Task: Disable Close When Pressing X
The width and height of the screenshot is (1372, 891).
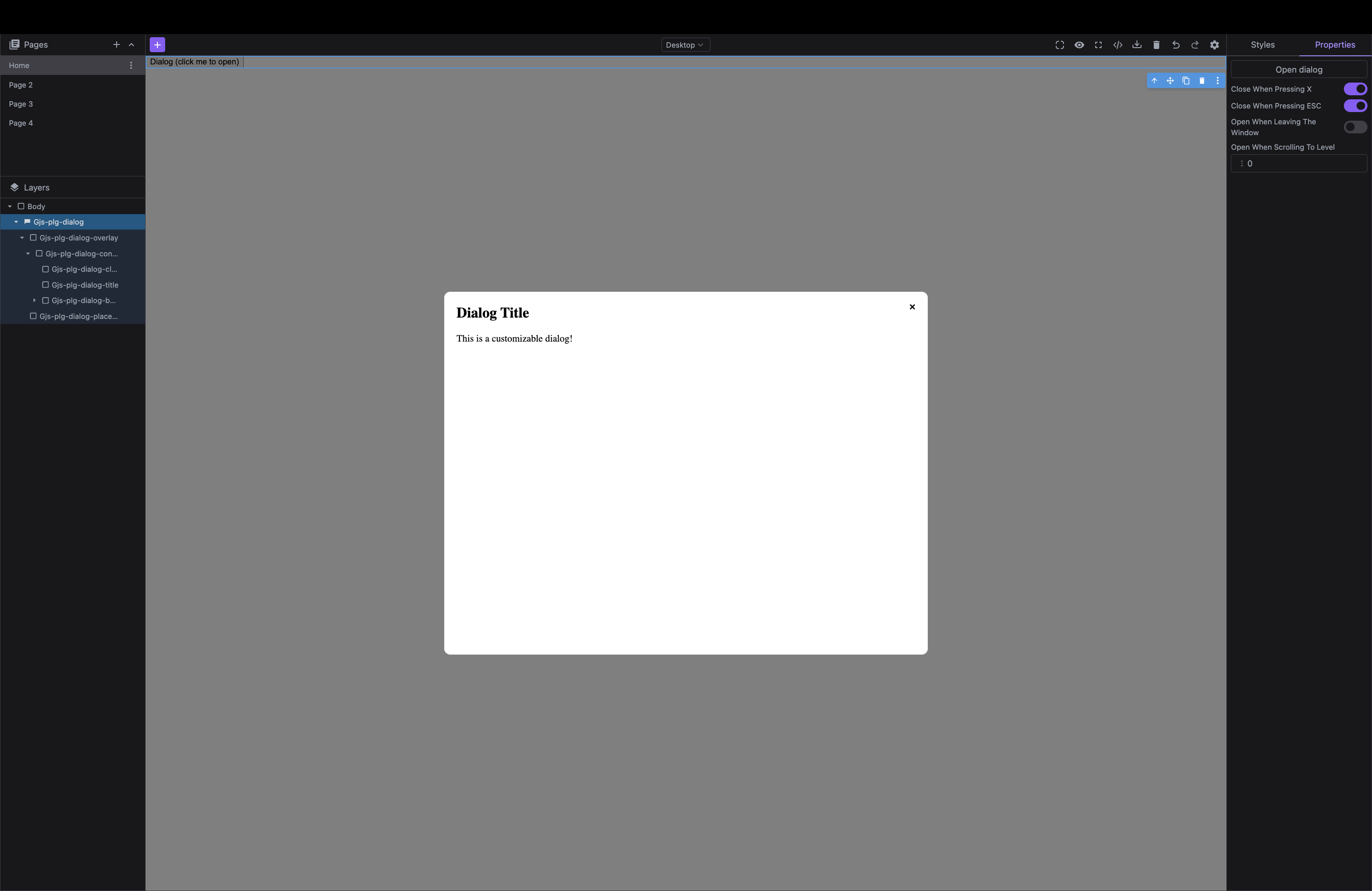Action: [x=1355, y=89]
